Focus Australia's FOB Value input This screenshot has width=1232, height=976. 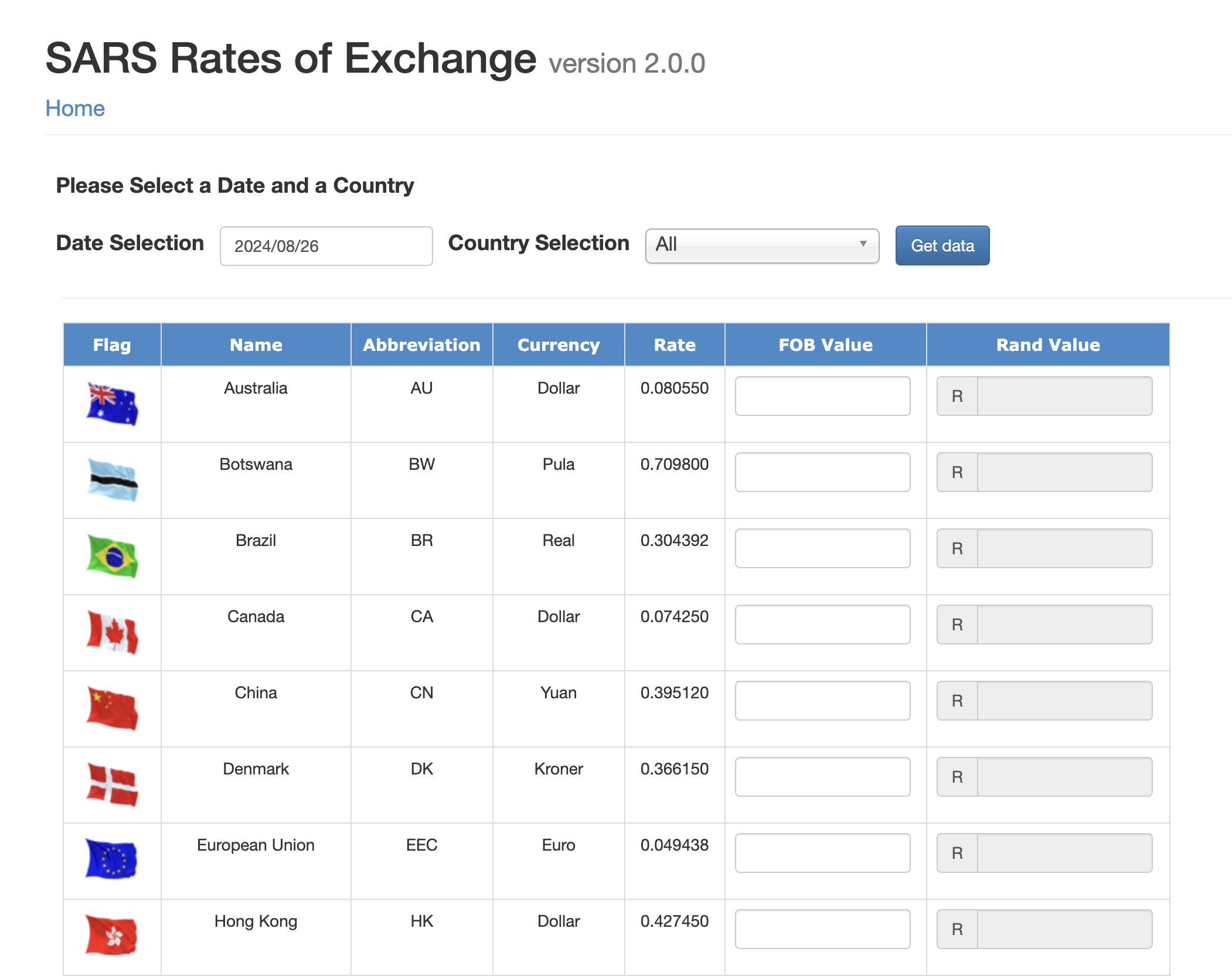tap(822, 396)
